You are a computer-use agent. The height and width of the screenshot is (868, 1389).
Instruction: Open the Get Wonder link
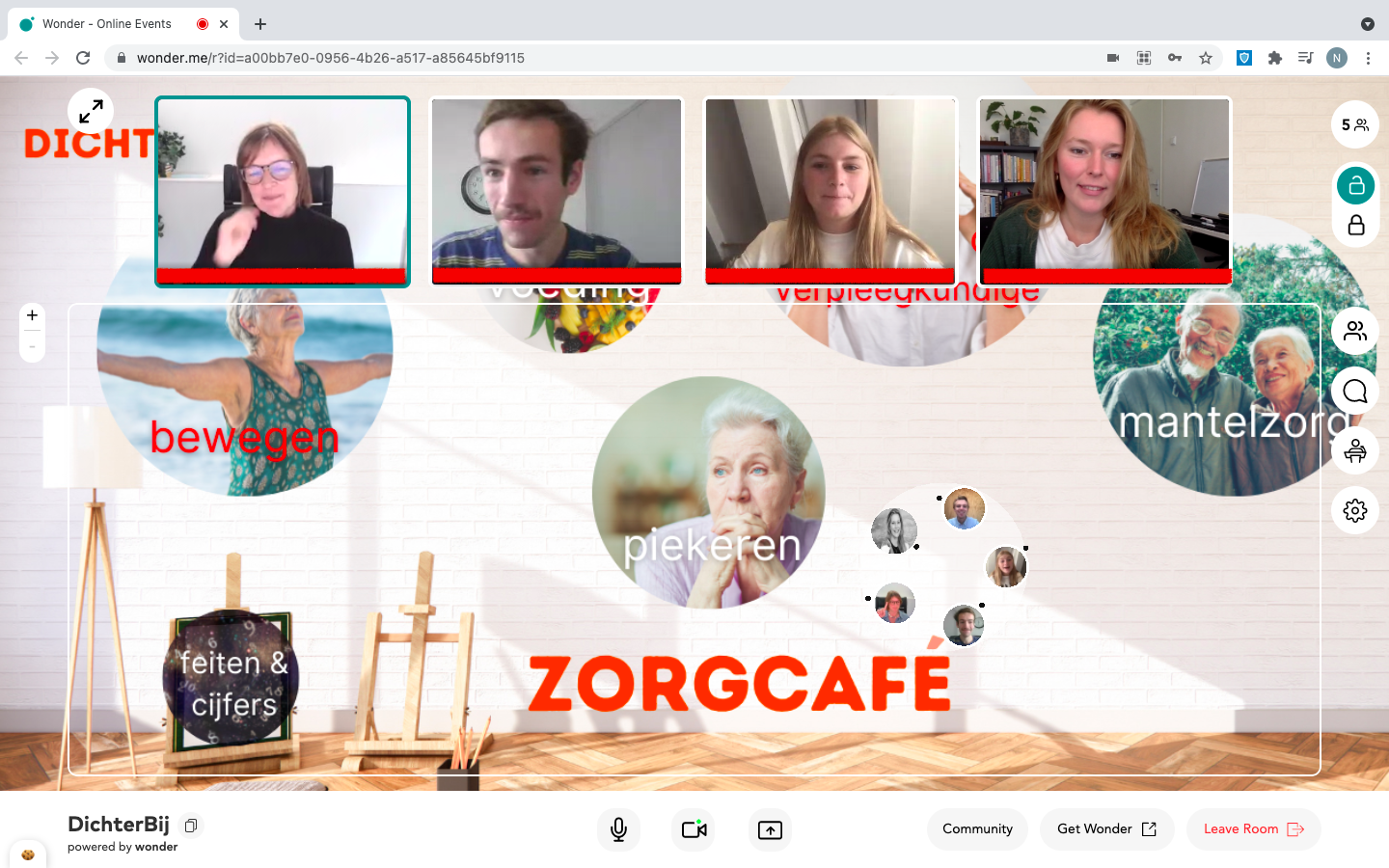tap(1106, 828)
